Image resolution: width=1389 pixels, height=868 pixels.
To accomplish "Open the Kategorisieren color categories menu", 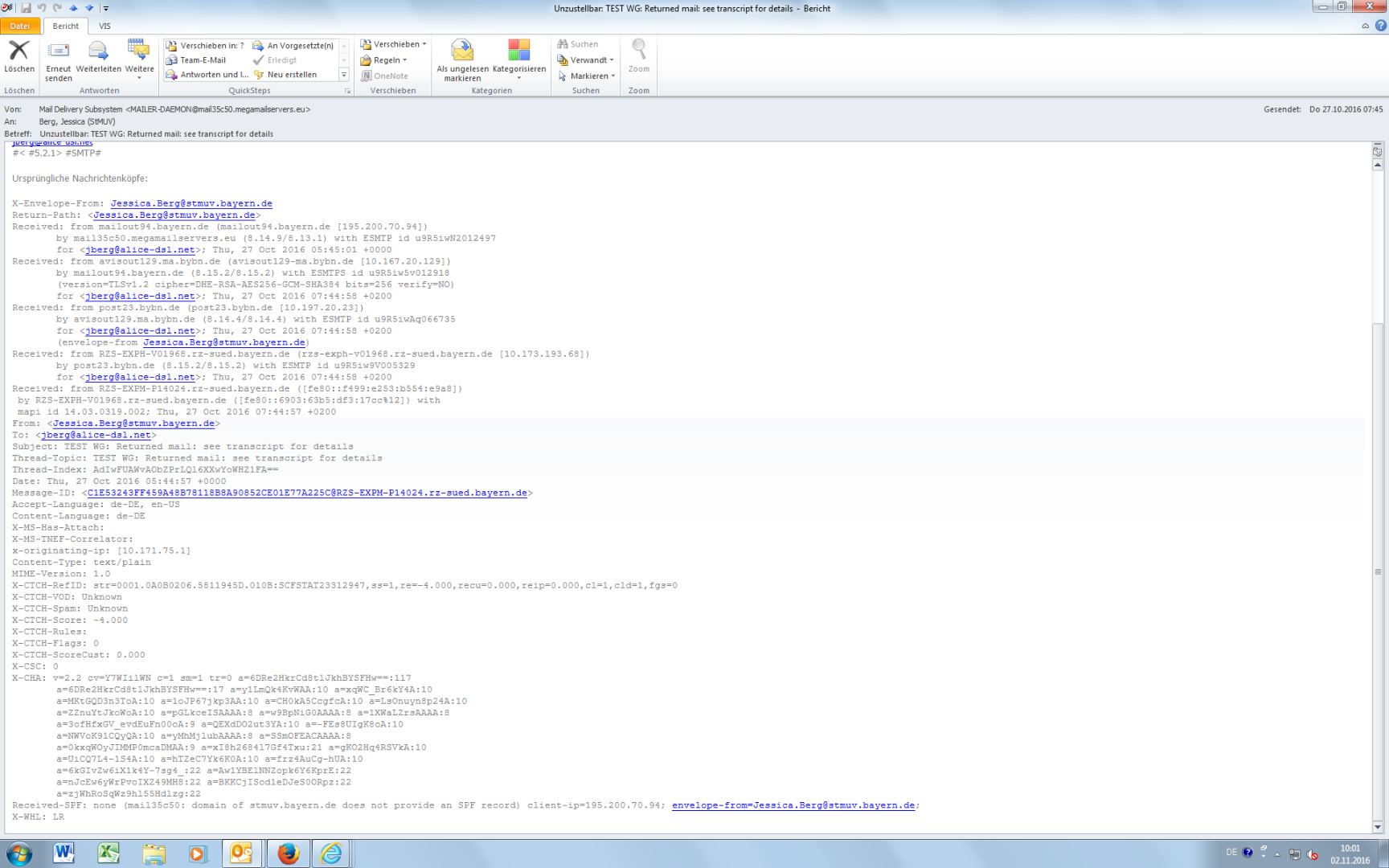I will click(519, 59).
